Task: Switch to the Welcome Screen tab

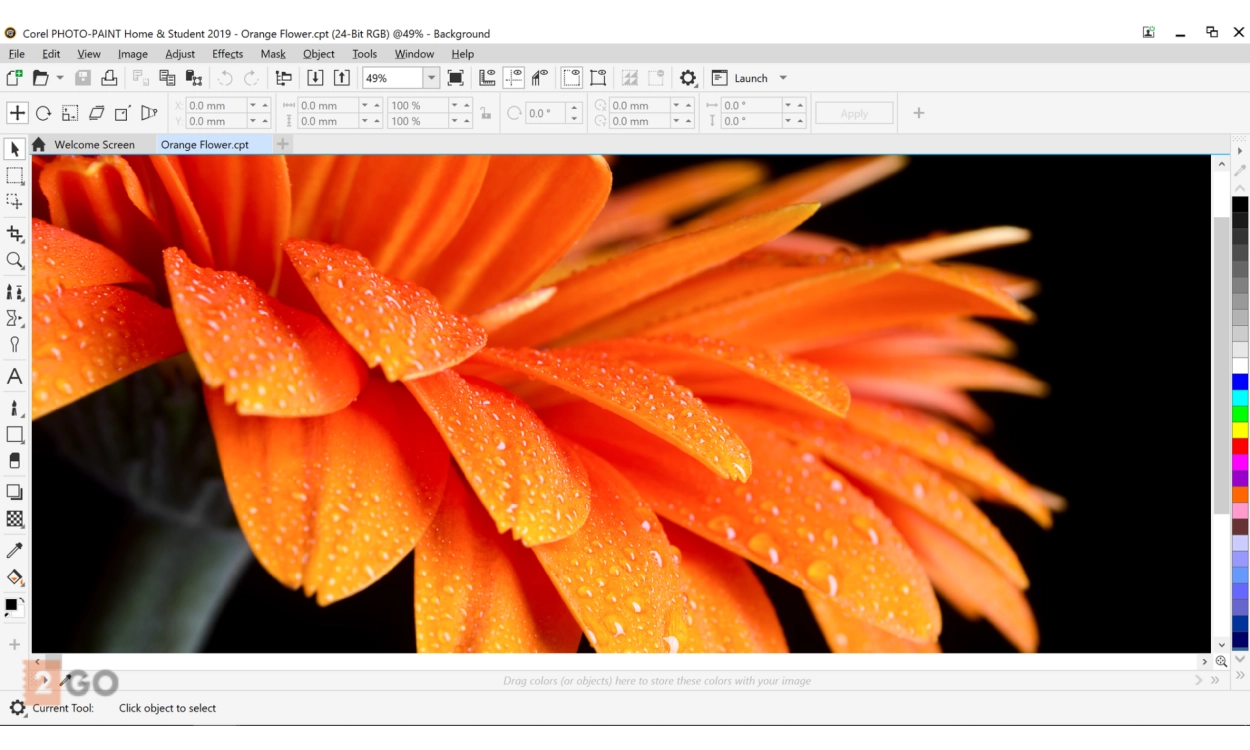Action: 94,145
